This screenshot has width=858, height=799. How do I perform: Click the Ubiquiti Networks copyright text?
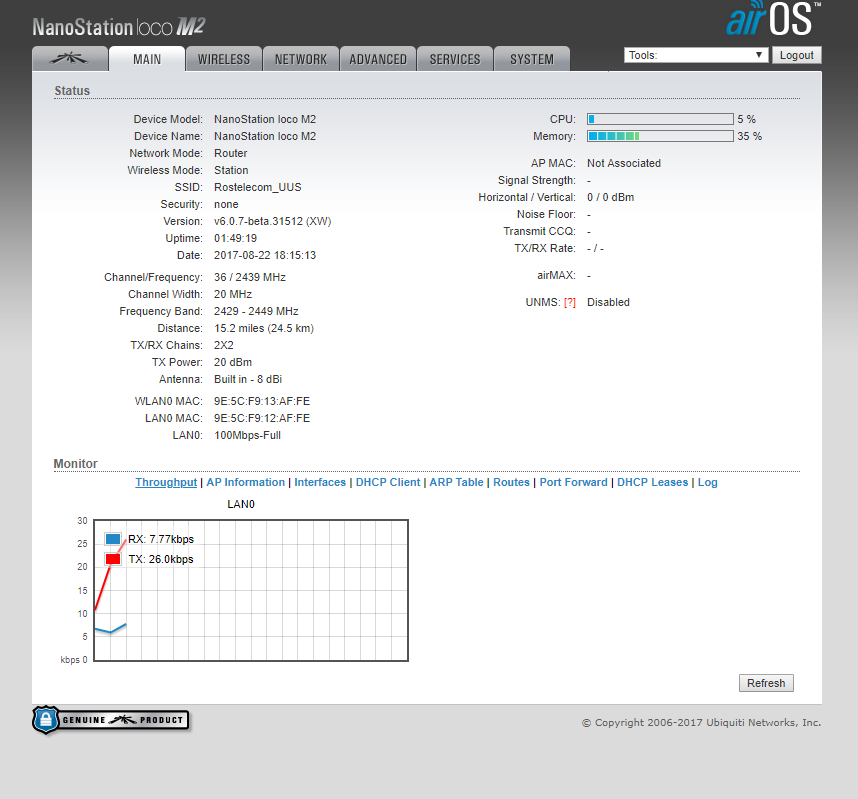(702, 722)
